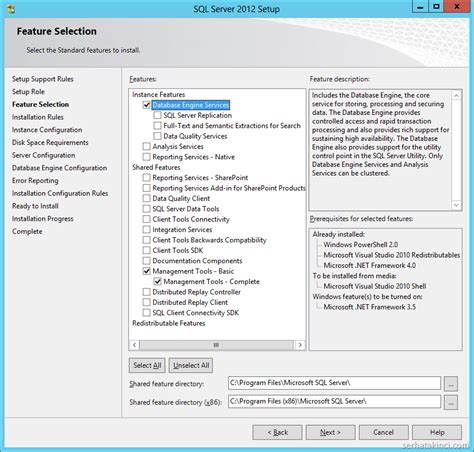Select Error Reporting step
474x452 pixels.
pyautogui.click(x=35, y=180)
